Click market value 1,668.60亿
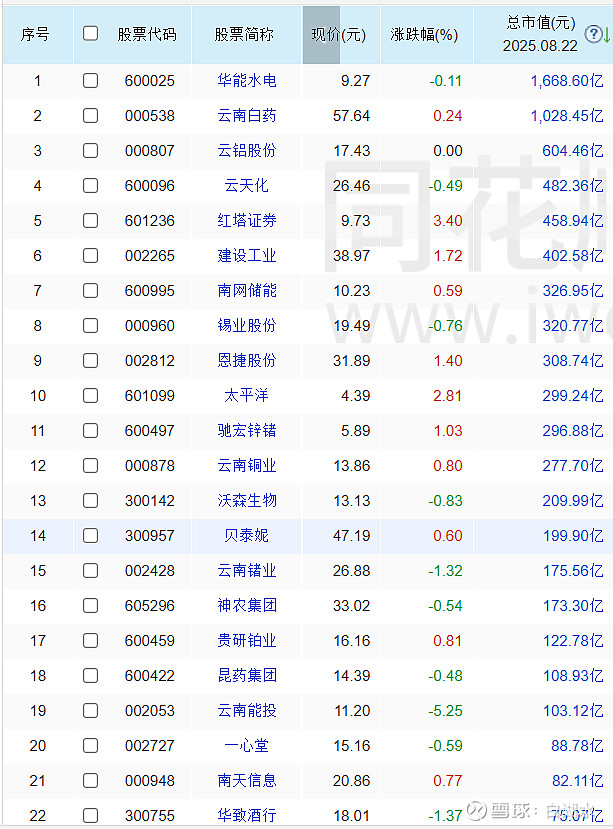 tap(566, 81)
